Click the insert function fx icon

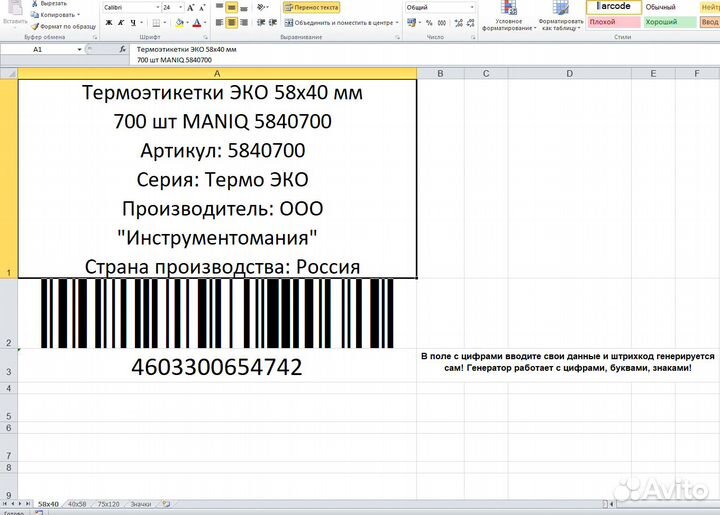click(x=123, y=49)
